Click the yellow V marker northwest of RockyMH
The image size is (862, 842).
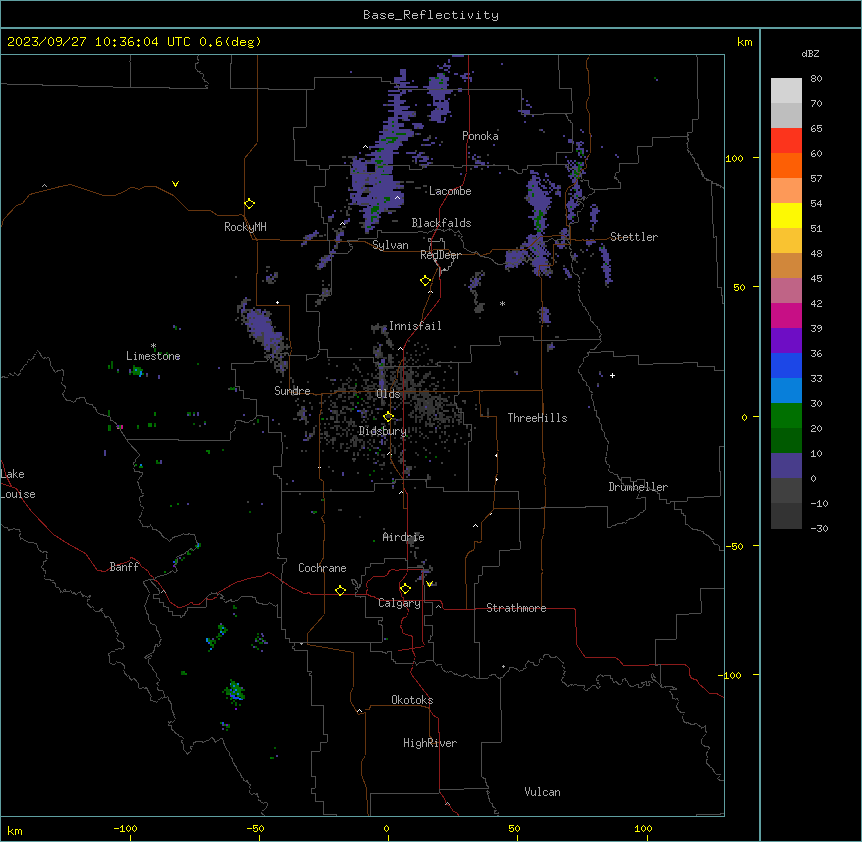175,184
